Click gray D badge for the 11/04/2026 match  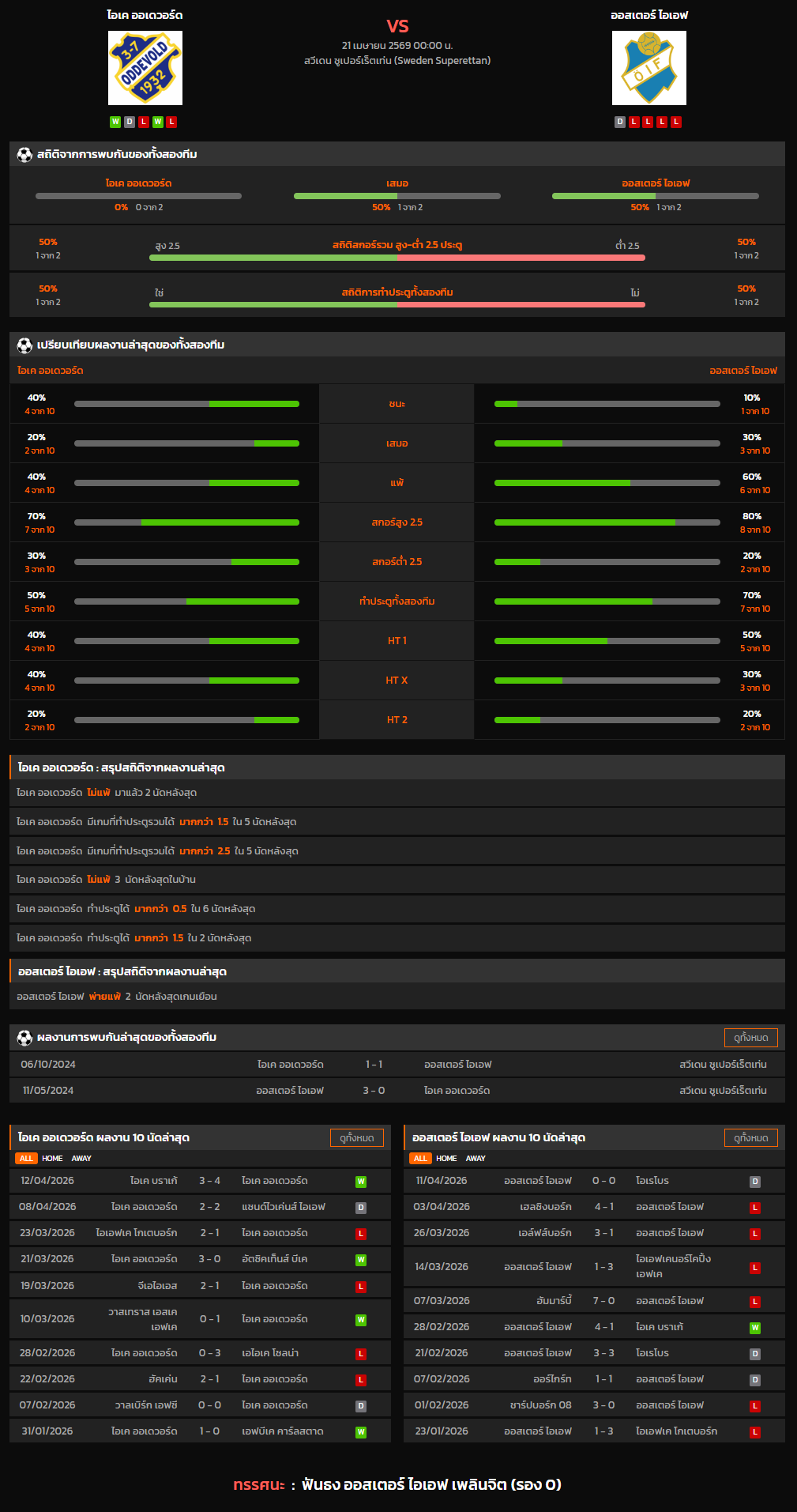pos(755,1182)
